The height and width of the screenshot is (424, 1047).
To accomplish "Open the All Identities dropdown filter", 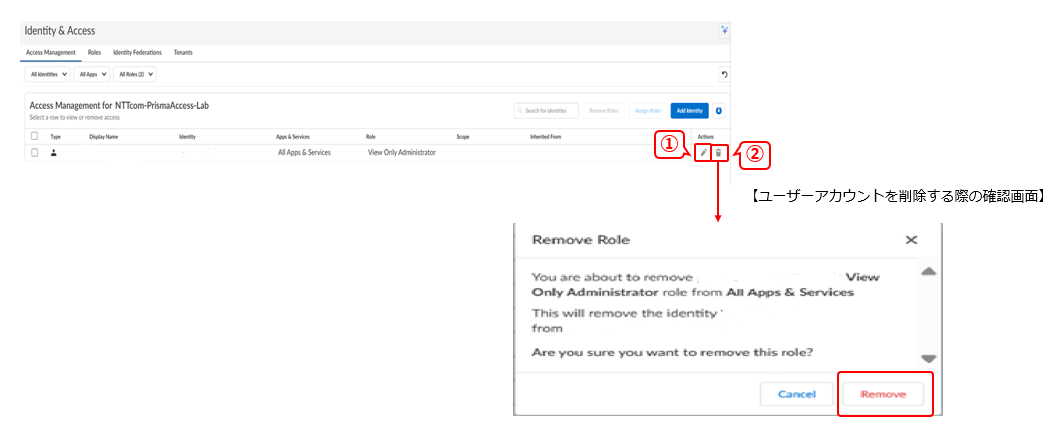I will (47, 74).
